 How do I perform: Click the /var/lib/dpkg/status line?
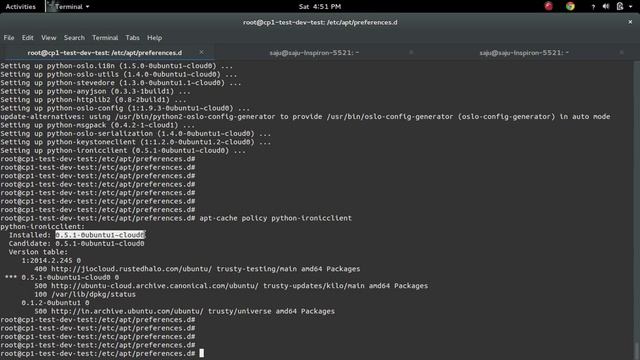click(x=85, y=294)
